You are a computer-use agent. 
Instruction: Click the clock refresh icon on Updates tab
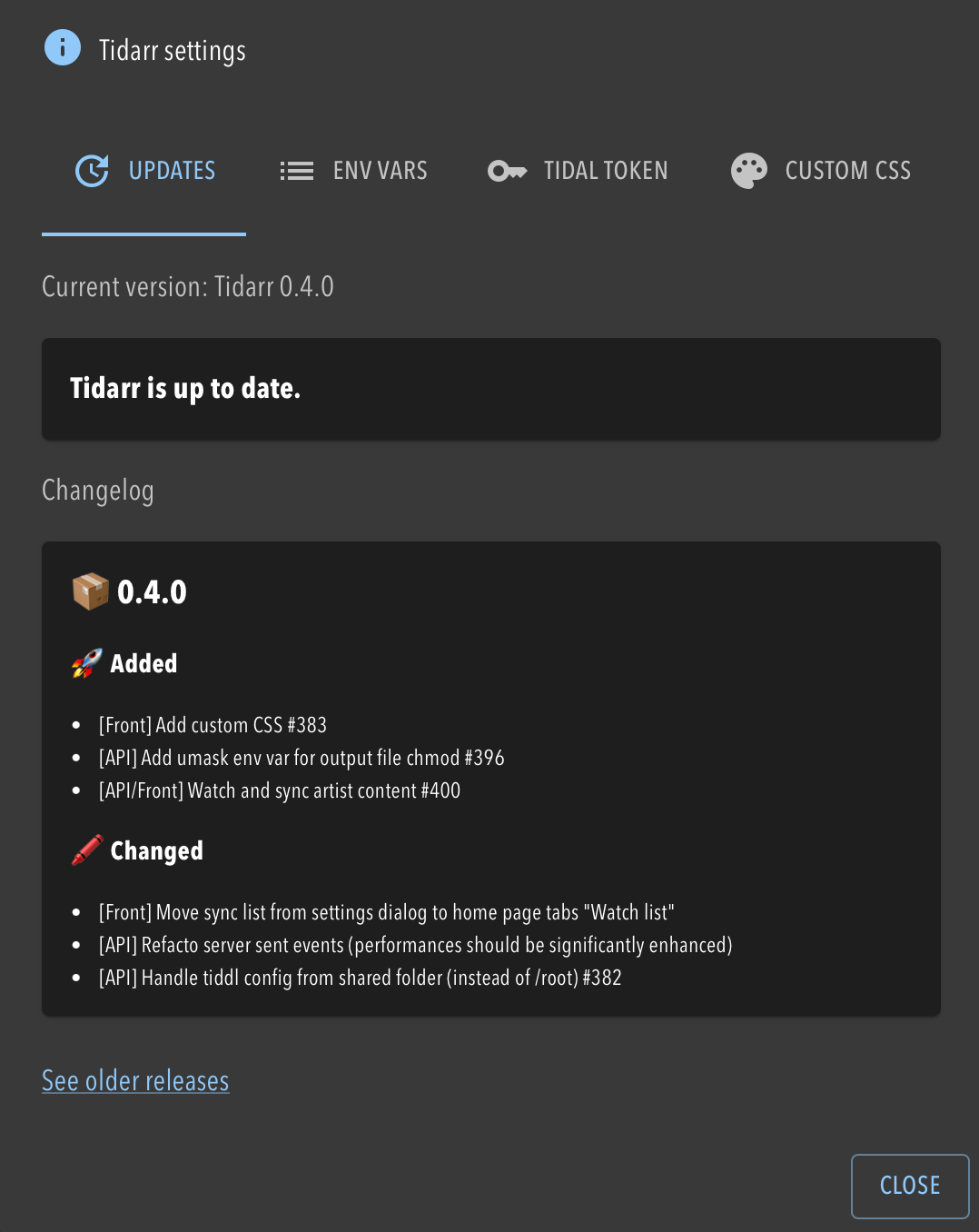[92, 171]
